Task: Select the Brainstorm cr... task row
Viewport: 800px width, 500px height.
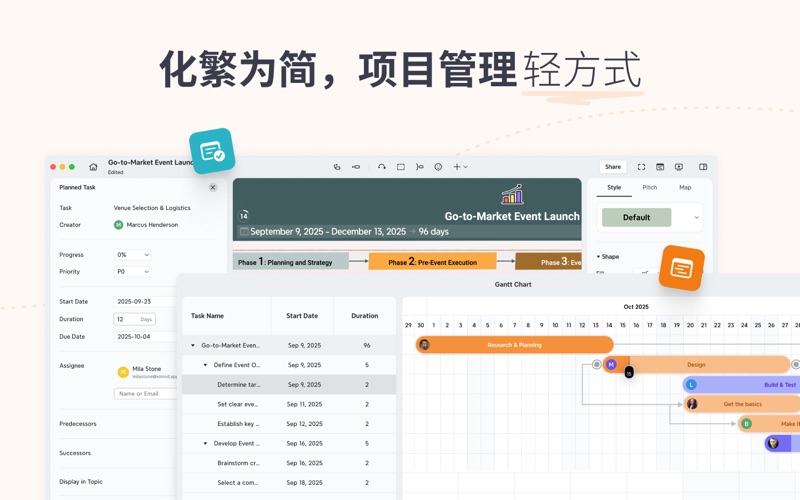Action: tap(289, 463)
